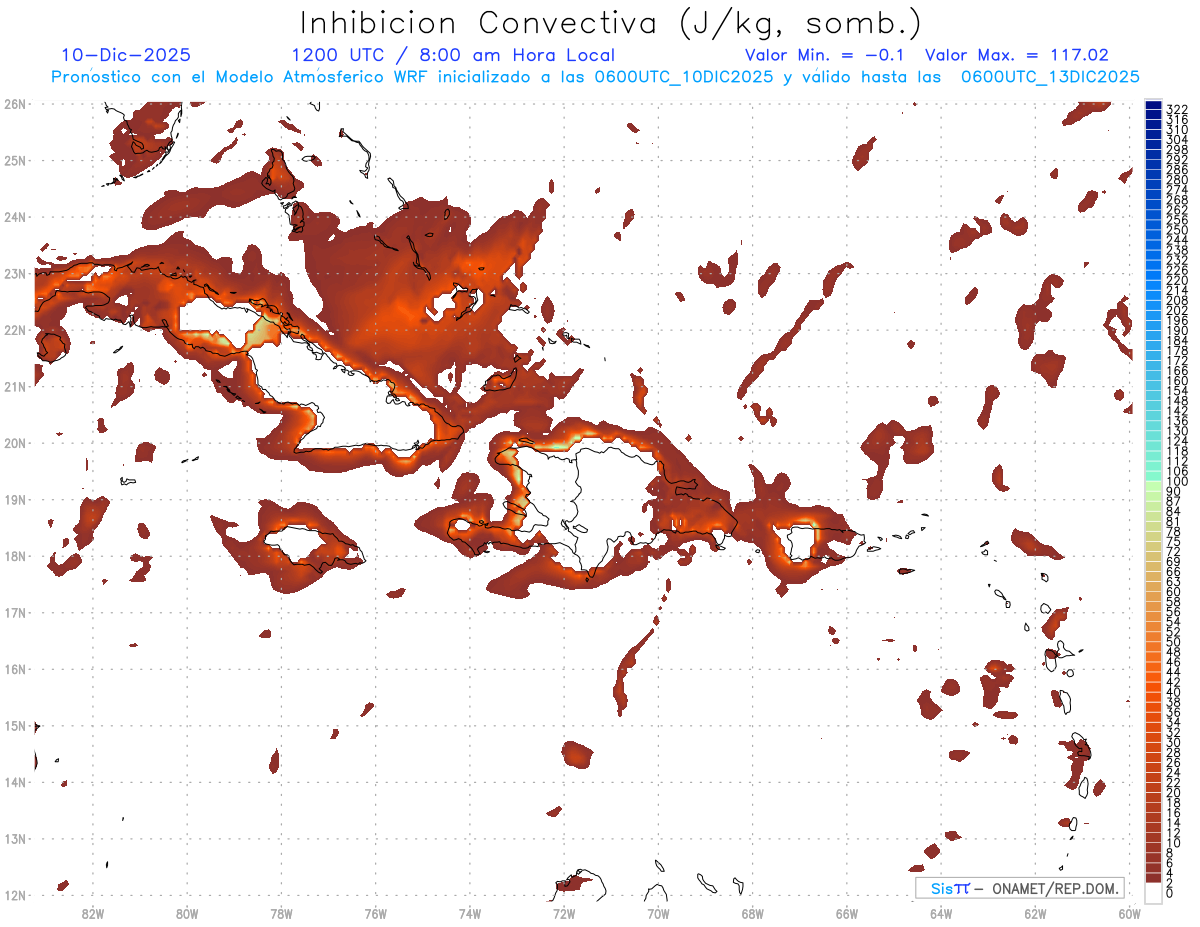The width and height of the screenshot is (1200, 927).
Task: Click the "25N" latitude label
Action: pos(14,160)
